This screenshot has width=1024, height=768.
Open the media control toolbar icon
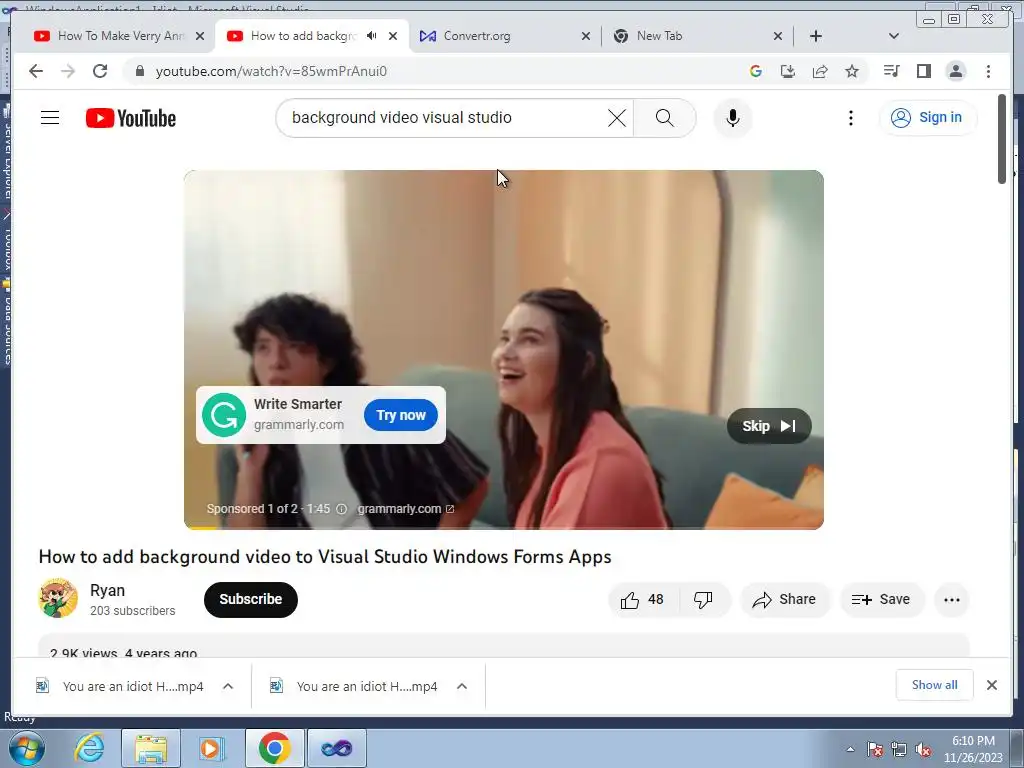[x=891, y=71]
